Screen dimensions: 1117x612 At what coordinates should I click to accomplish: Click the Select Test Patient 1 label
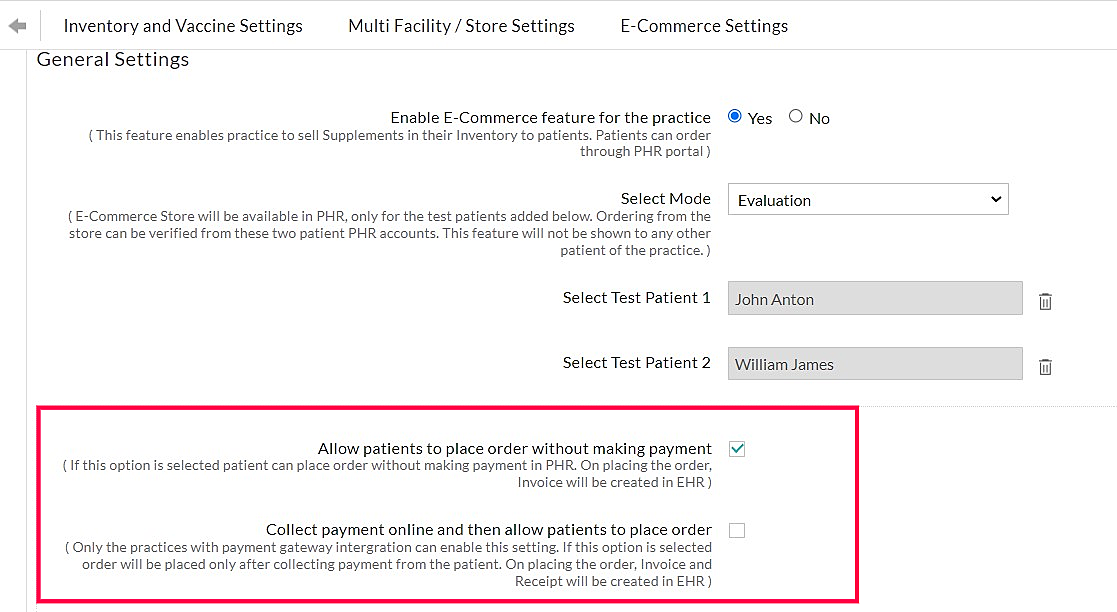click(636, 298)
